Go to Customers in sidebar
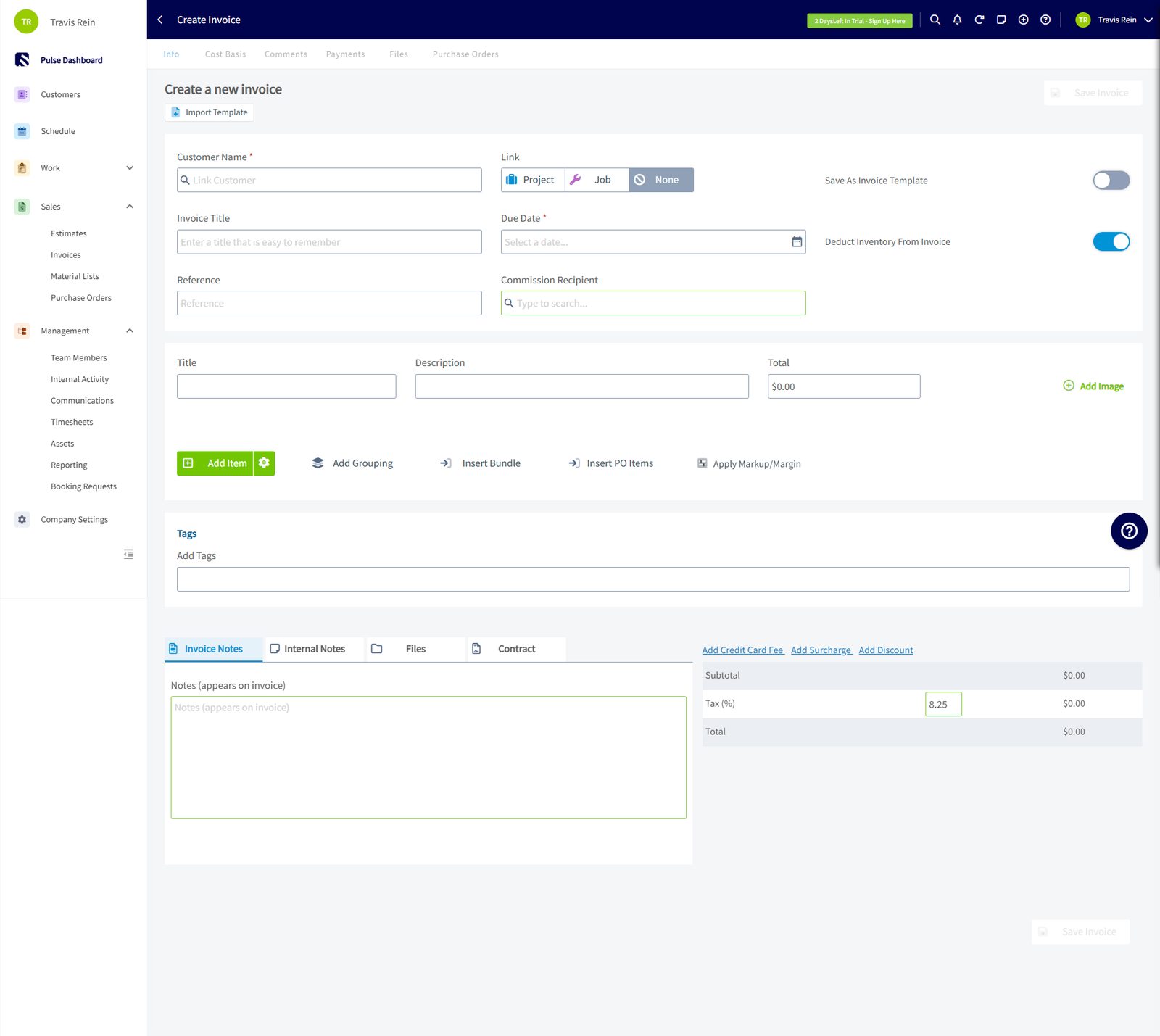 click(60, 94)
